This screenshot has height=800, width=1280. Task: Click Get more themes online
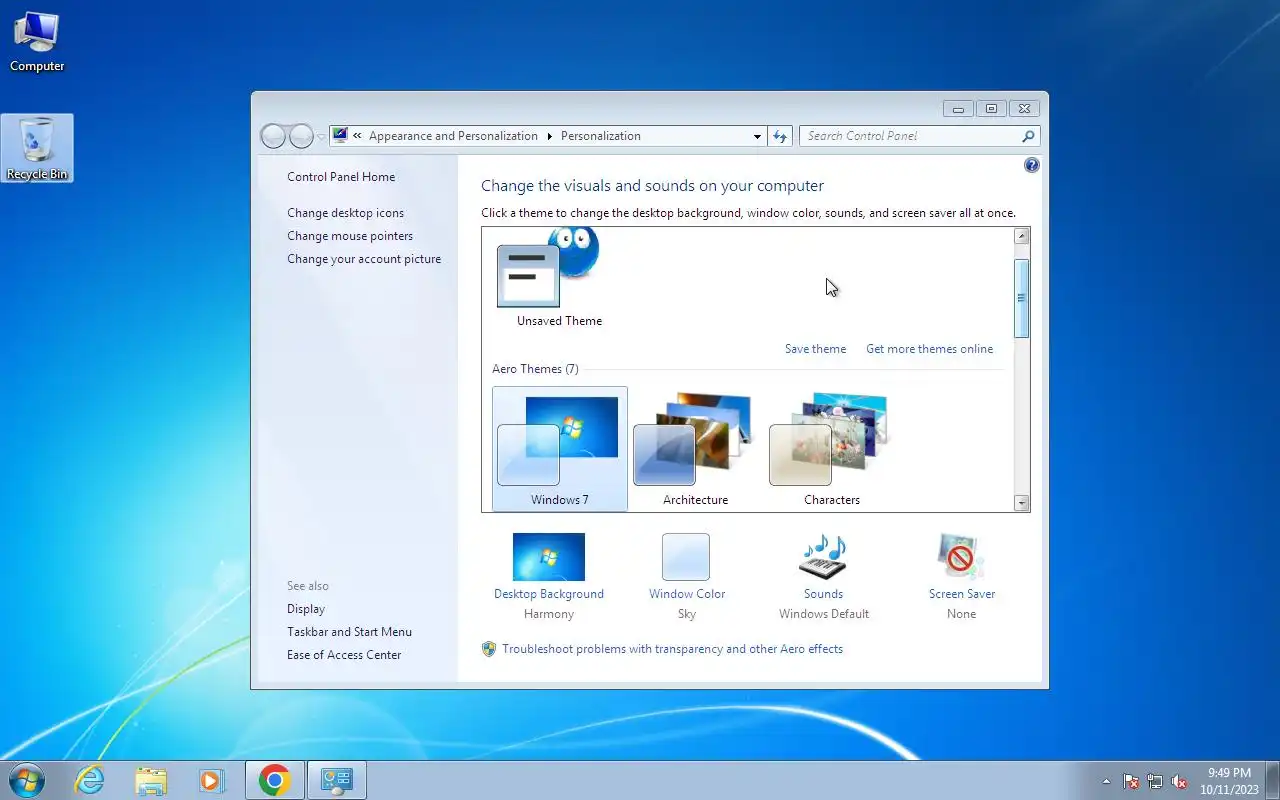pos(930,349)
